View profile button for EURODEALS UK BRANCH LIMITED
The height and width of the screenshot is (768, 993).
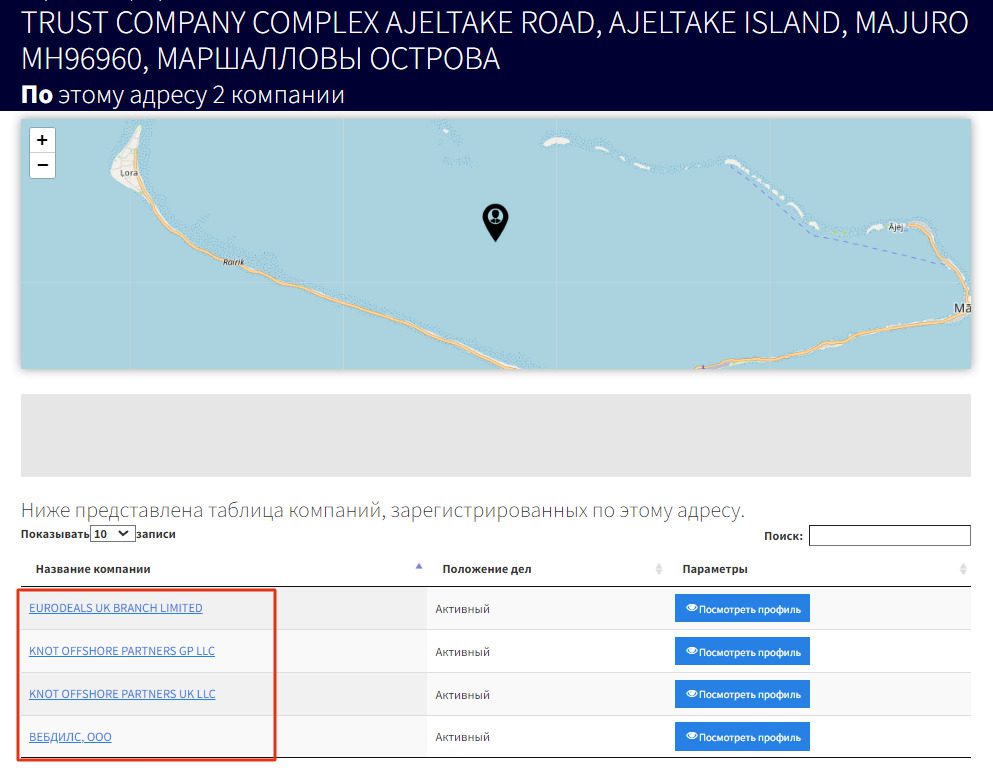point(742,608)
